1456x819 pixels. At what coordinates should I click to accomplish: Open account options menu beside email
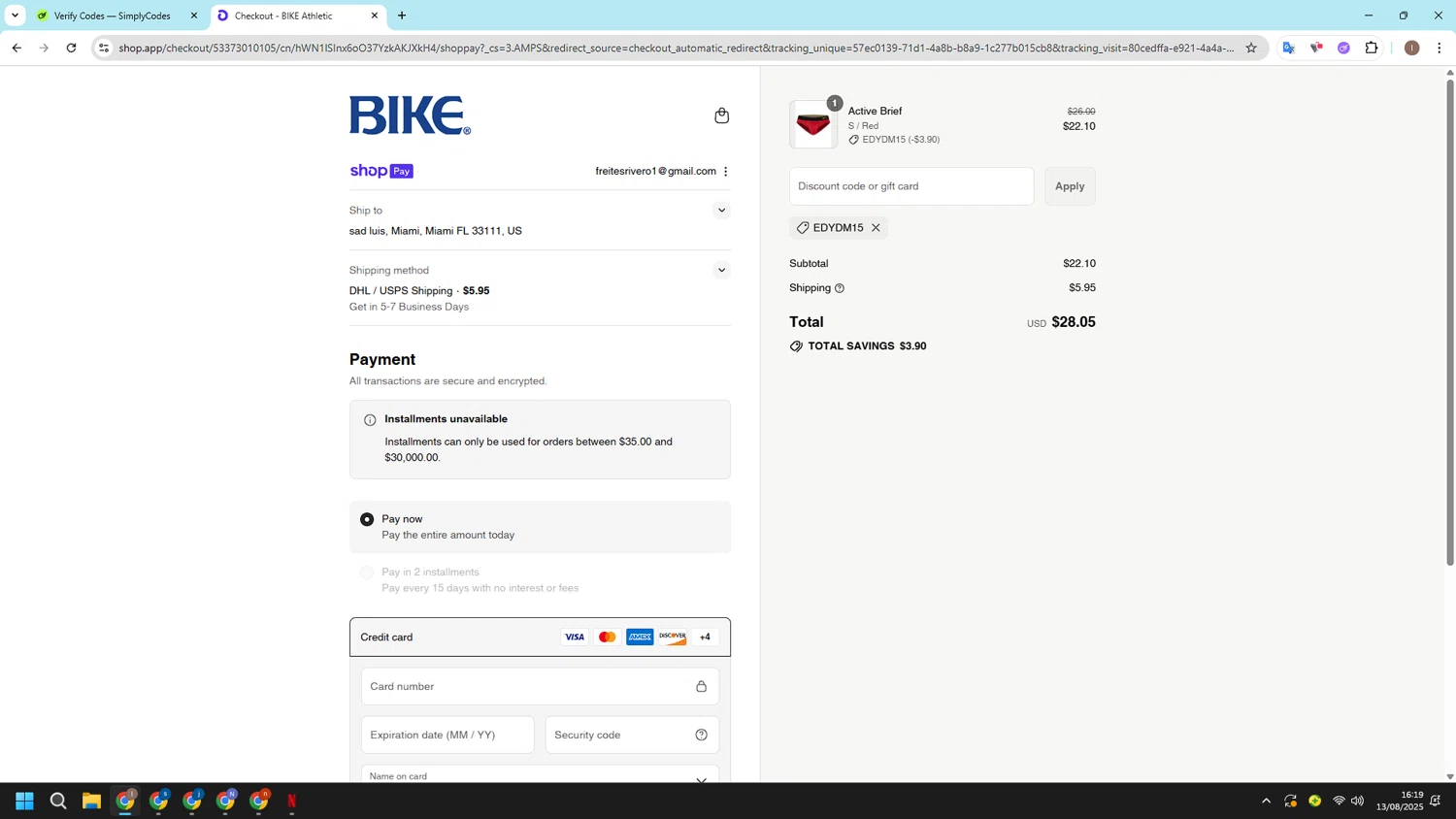[x=726, y=171]
